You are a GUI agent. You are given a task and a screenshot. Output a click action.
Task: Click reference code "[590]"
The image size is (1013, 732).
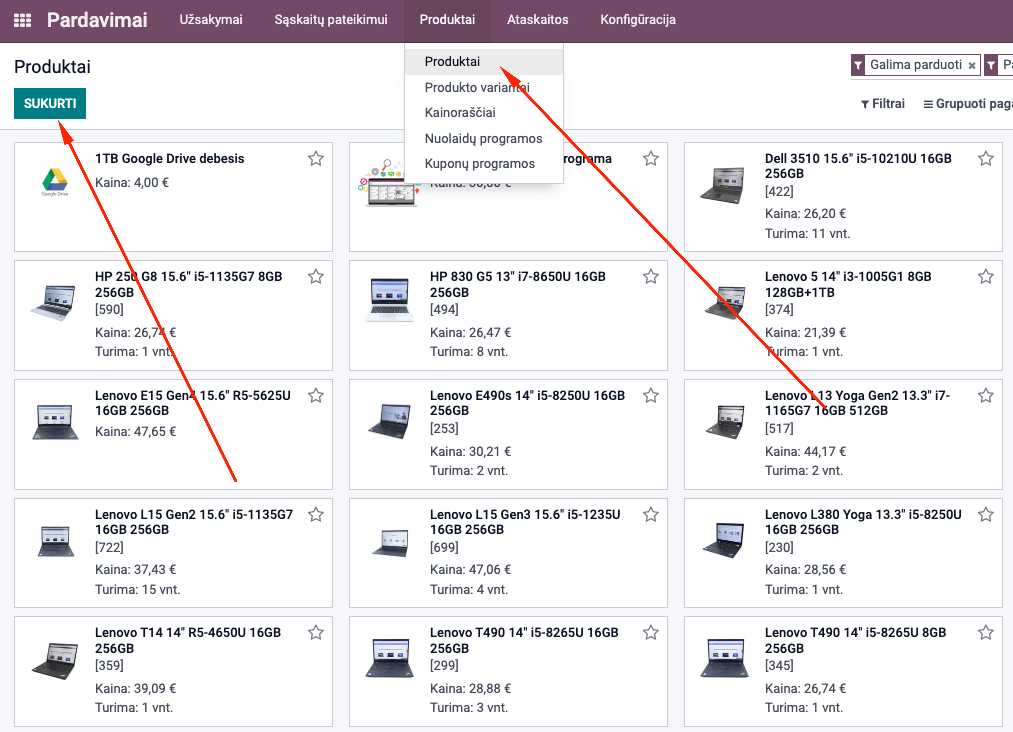click(109, 309)
